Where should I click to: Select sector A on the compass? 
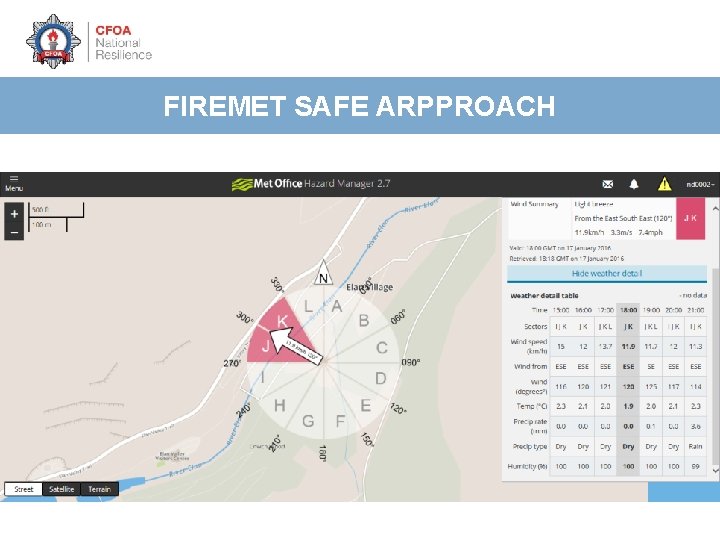point(337,306)
